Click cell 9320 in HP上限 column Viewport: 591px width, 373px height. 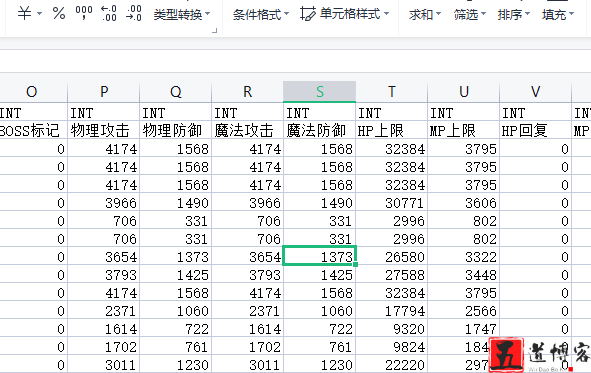coord(392,329)
